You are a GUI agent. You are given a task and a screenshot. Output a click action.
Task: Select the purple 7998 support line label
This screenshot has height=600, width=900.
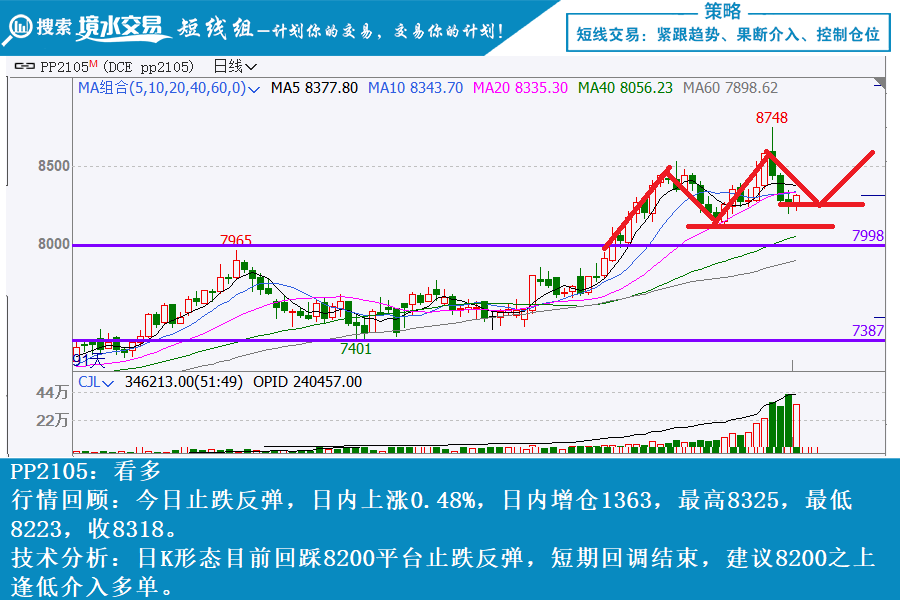click(x=867, y=235)
